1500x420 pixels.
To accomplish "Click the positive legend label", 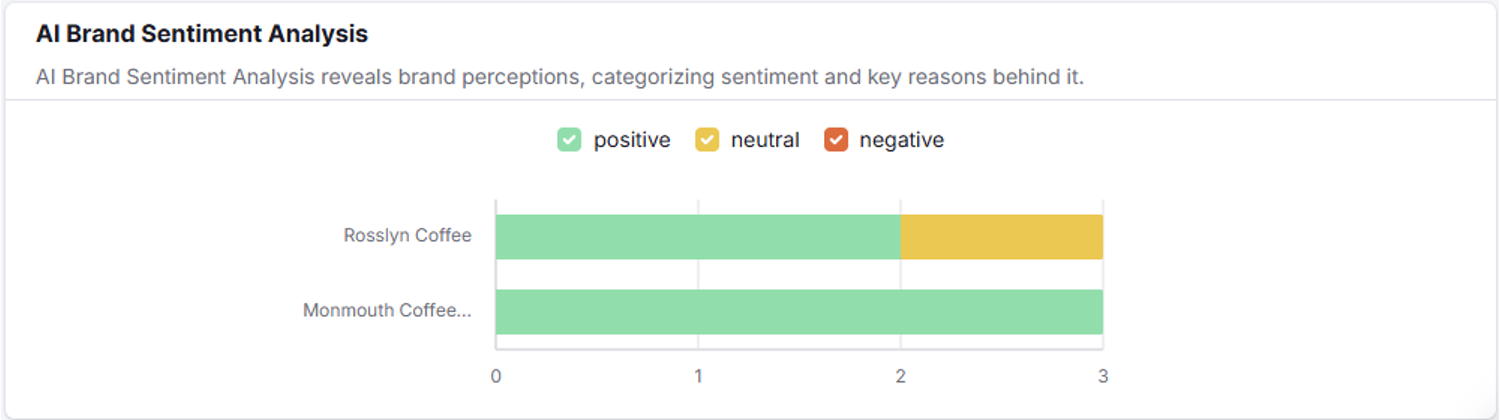I will (x=631, y=140).
